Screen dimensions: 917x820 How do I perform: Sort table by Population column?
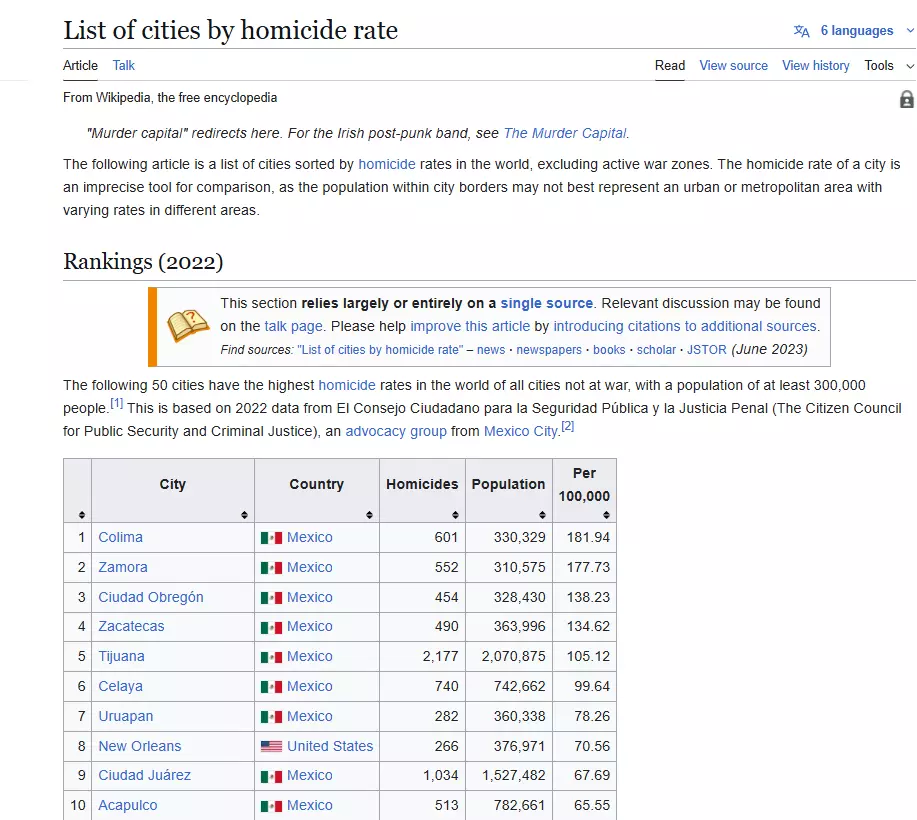[x=542, y=515]
